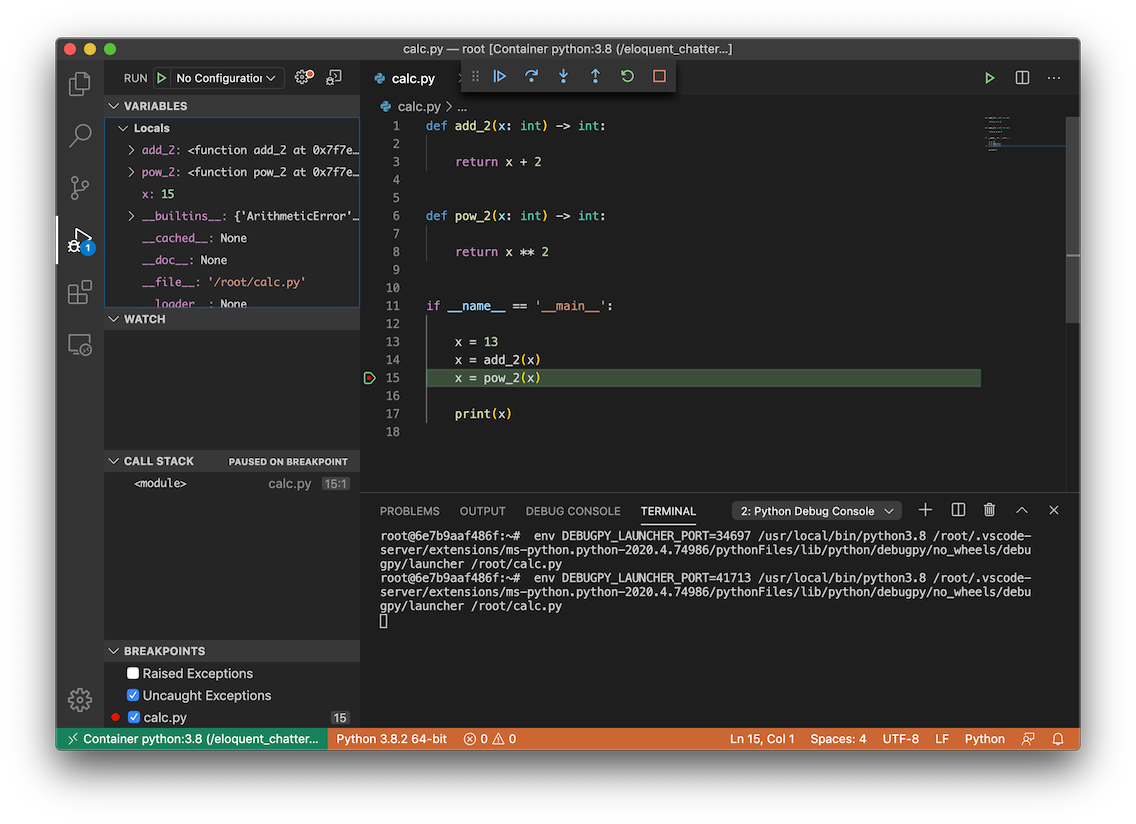
Task: Uncheck the Uncaught Exceptions breakpoint
Action: [x=133, y=695]
